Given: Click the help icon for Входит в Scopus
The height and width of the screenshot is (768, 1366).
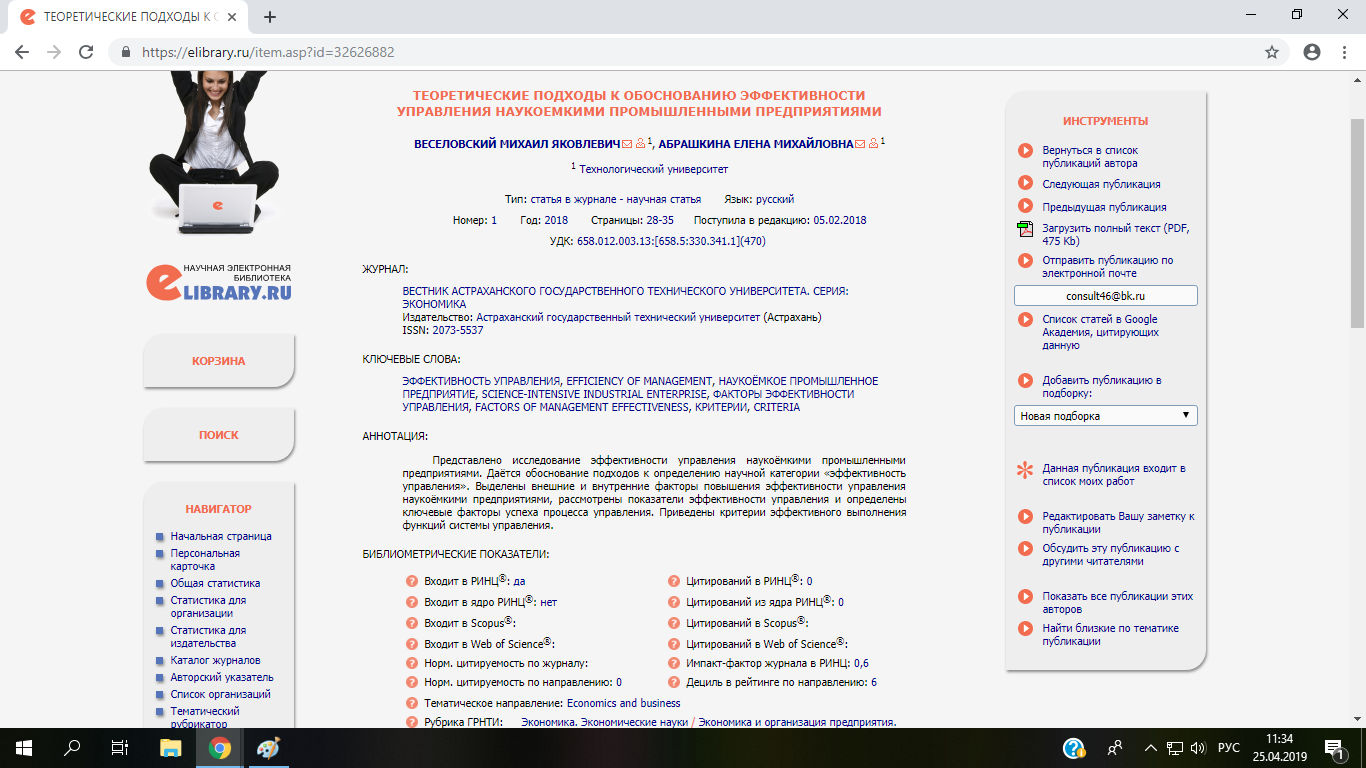Looking at the screenshot, I should pyautogui.click(x=411, y=623).
